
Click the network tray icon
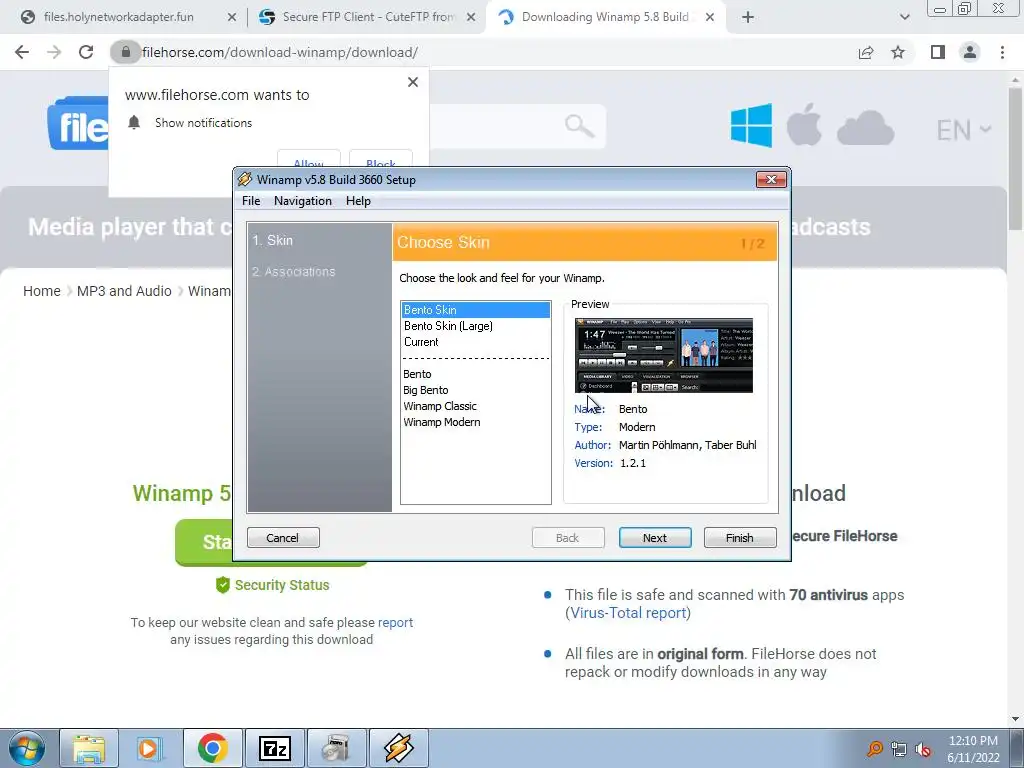tap(899, 749)
